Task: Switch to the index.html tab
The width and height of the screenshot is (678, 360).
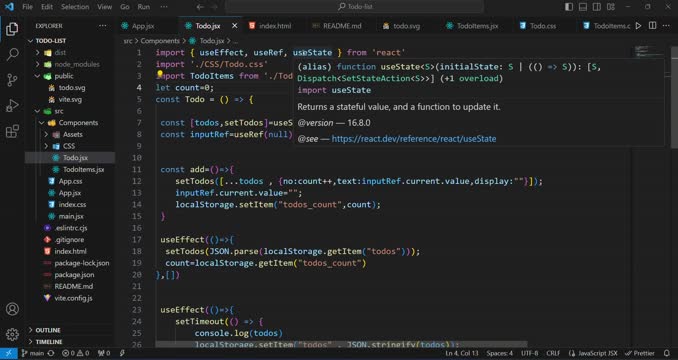Action: [275, 26]
